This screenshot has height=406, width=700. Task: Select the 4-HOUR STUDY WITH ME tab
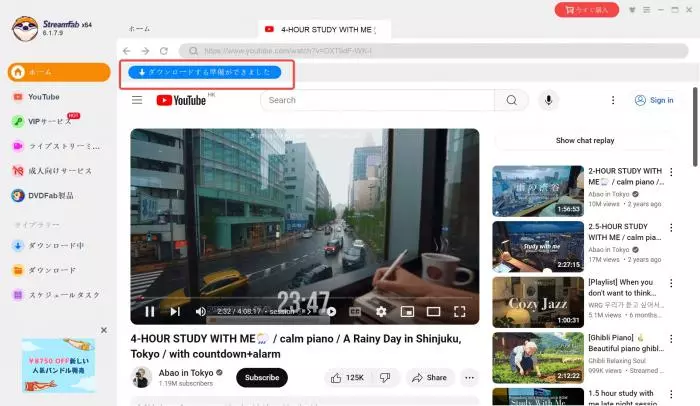[324, 29]
